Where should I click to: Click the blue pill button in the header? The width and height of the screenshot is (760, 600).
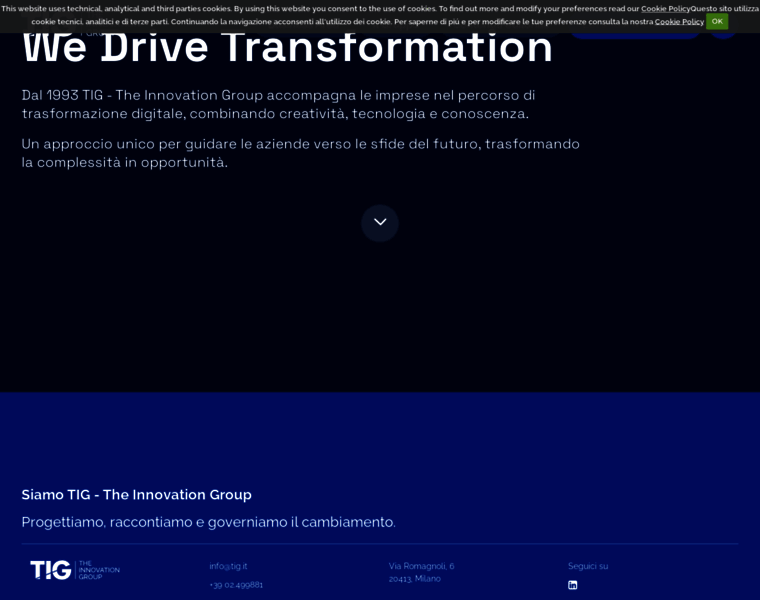(635, 34)
